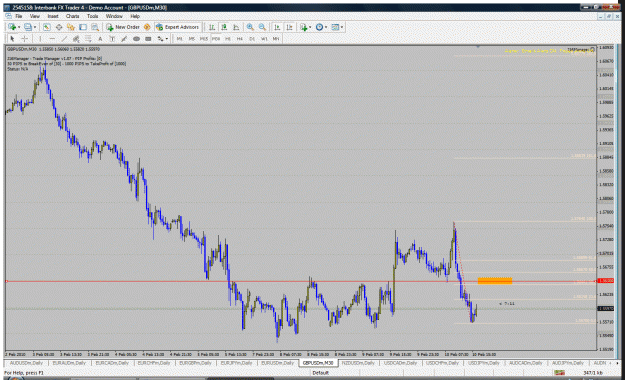Image resolution: width=625 pixels, height=380 pixels.
Task: Select the Equidistant Channel tool
Action: (76, 39)
